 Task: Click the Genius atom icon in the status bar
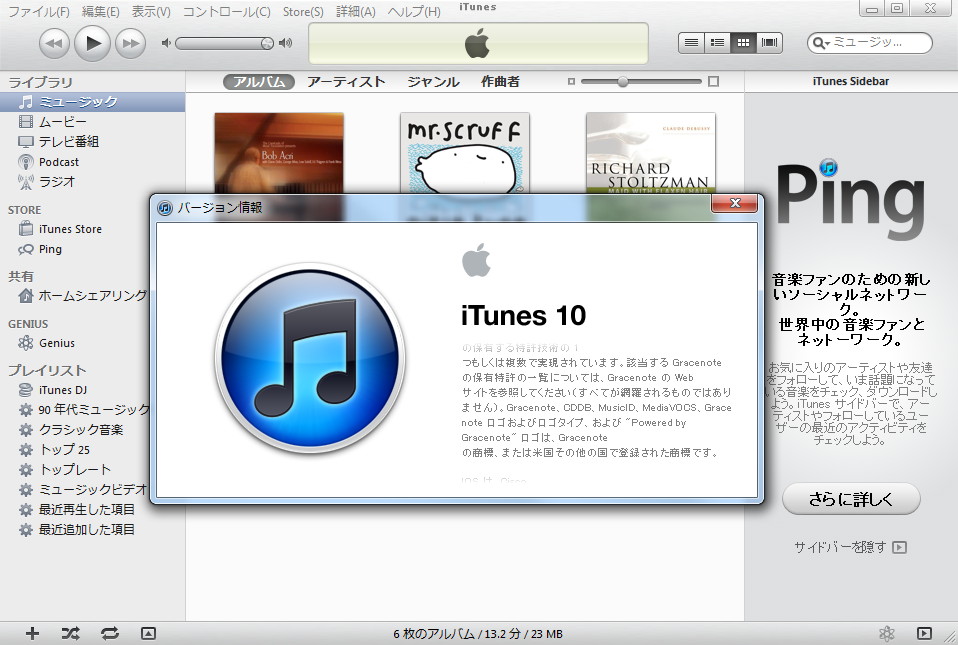click(886, 633)
